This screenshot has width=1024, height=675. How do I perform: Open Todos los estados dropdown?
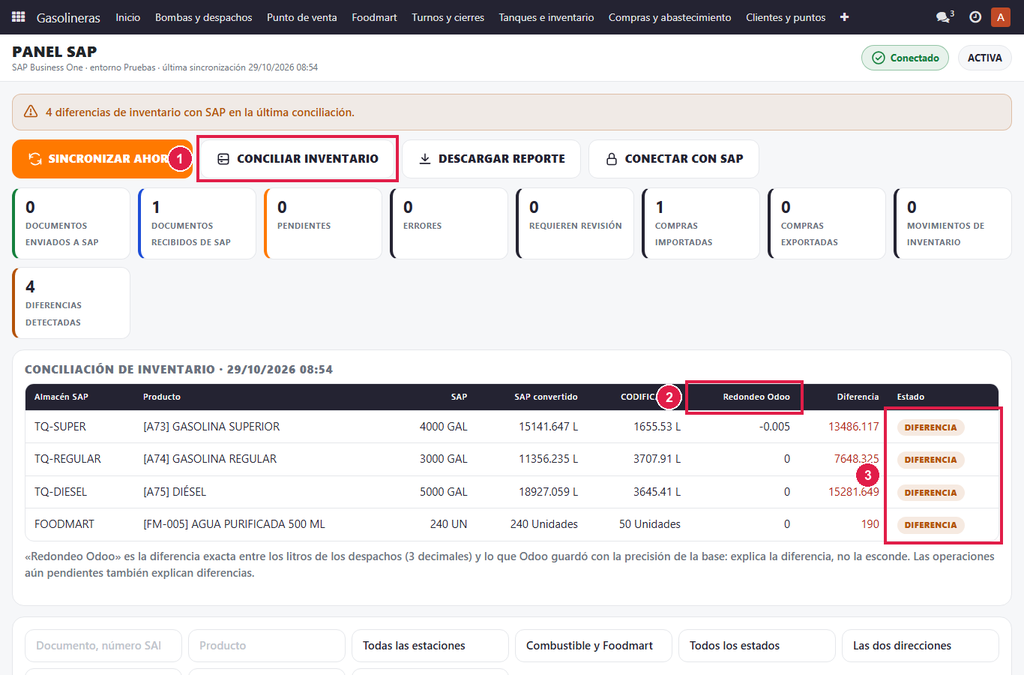pos(757,646)
